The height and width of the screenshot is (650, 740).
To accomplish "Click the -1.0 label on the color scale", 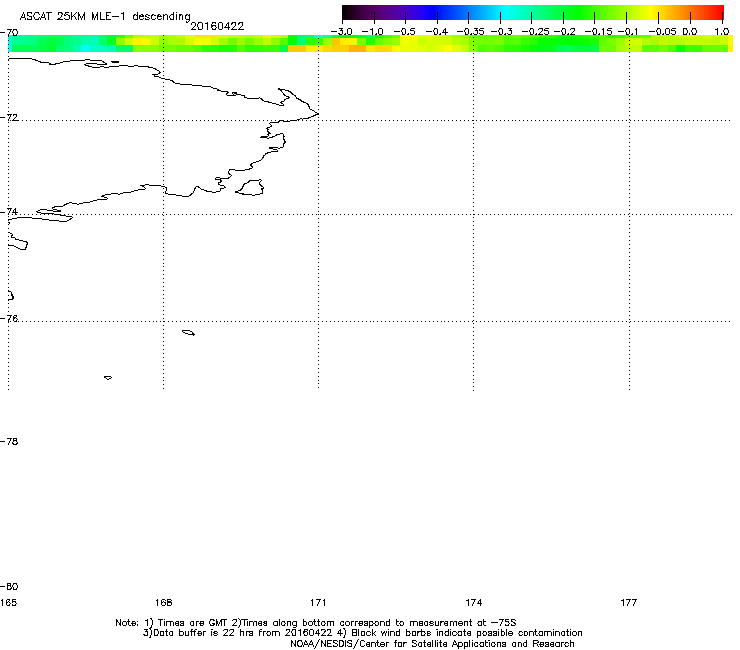I will pos(373,32).
